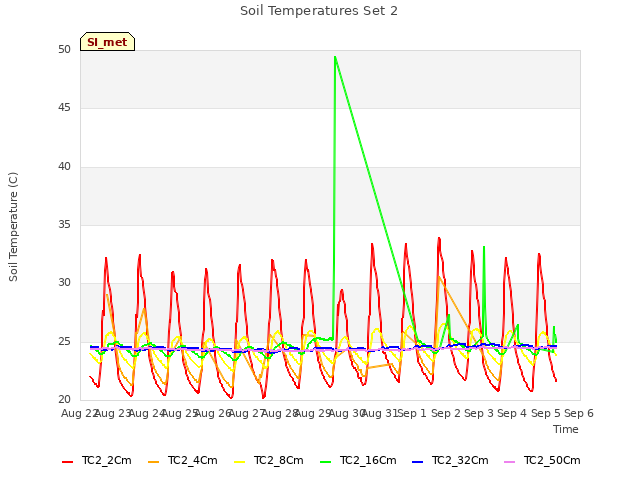Click the Soil Temperature (C) axis title

click(13, 227)
